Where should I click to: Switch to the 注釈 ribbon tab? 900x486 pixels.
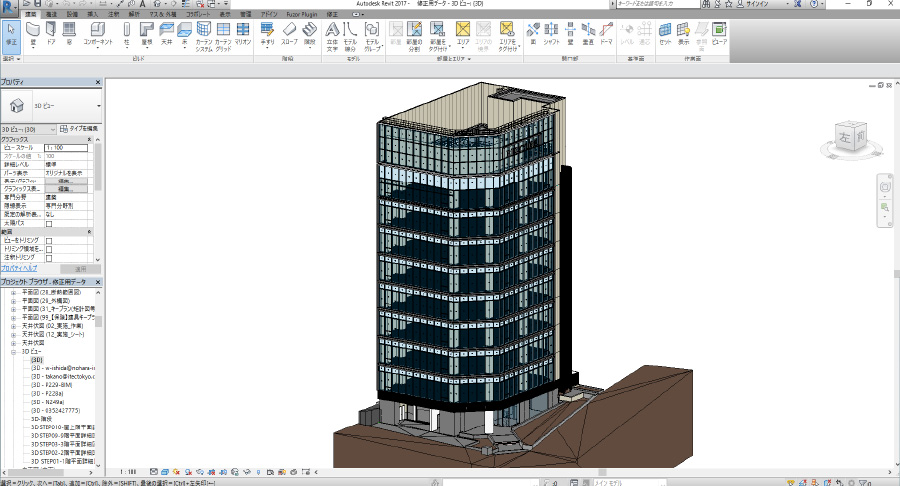coord(114,14)
